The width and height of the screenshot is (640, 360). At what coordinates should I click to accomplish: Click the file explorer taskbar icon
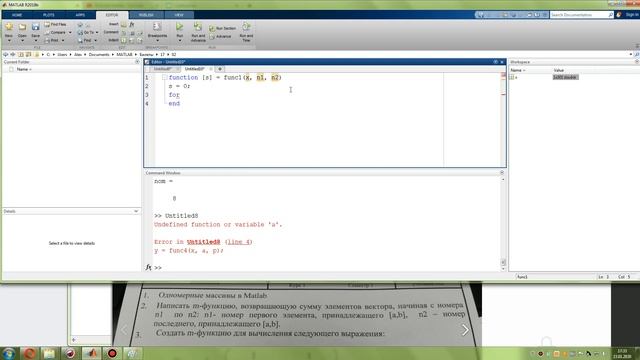click(49, 353)
